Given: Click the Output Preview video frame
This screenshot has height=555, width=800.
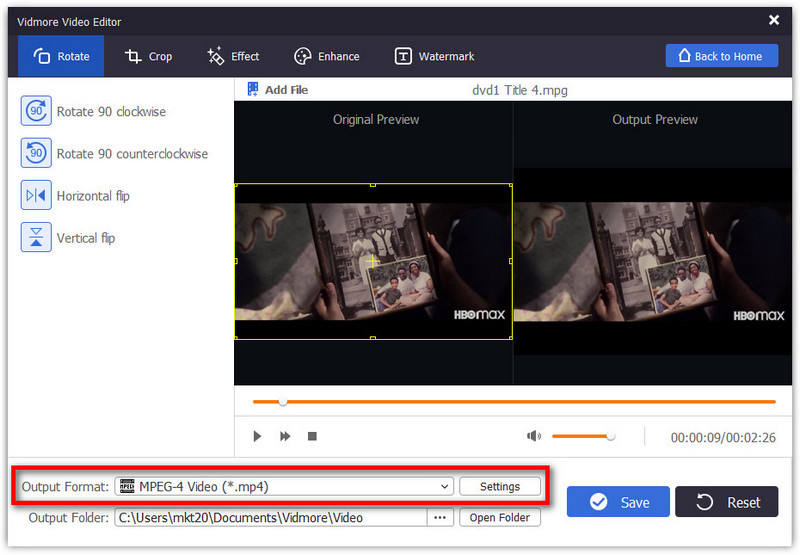Looking at the screenshot, I should click(x=653, y=262).
